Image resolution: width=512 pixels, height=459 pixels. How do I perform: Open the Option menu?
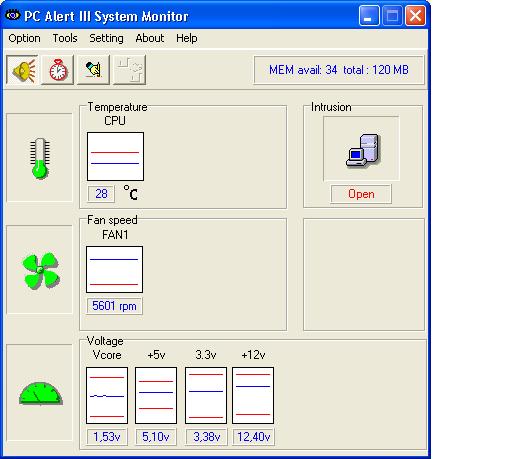point(24,38)
